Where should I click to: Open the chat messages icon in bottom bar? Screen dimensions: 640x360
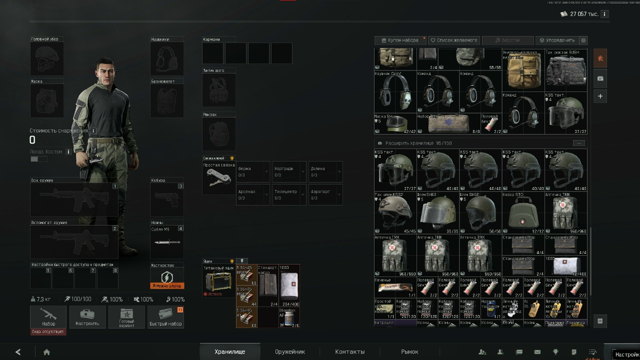[x=519, y=352]
